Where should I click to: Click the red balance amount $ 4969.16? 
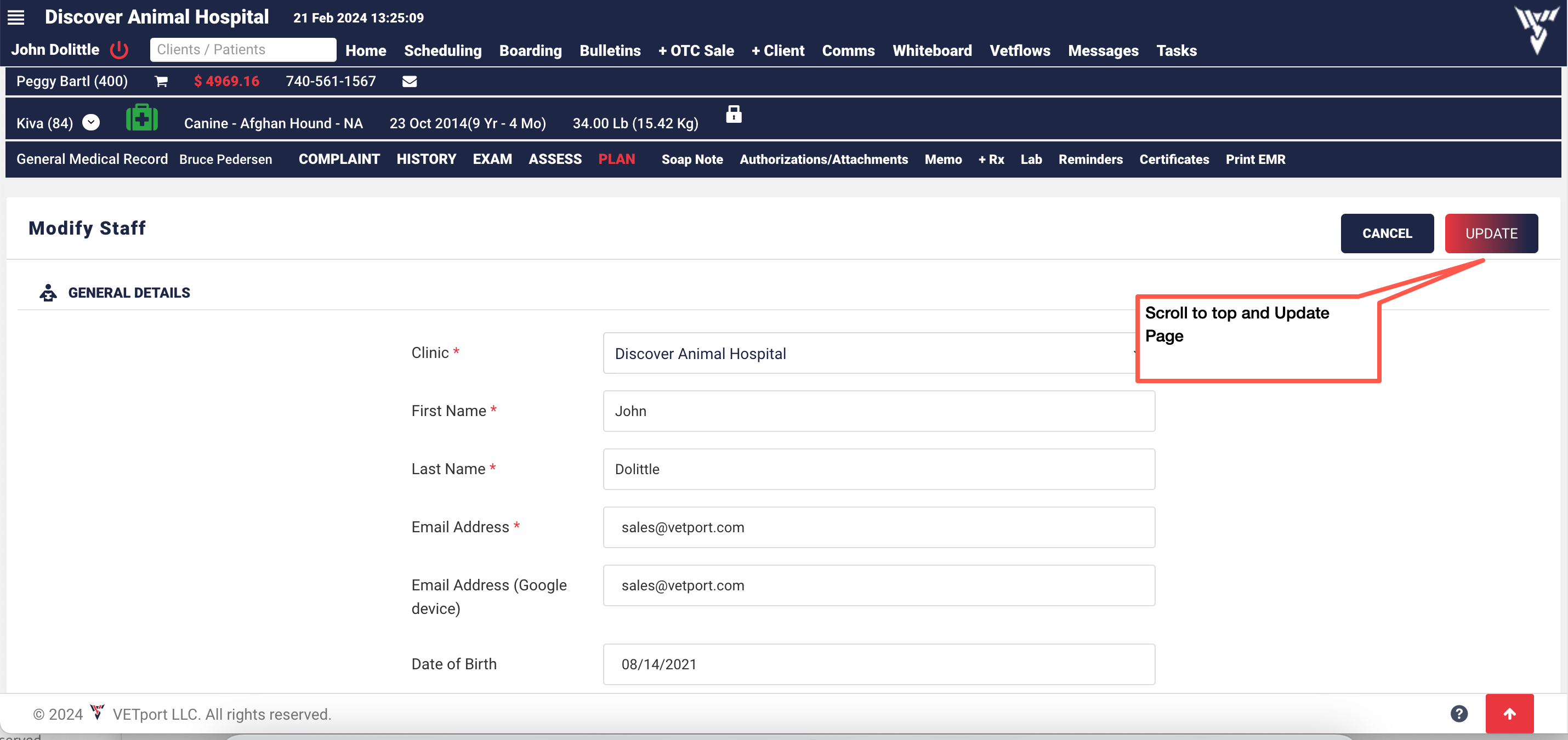[x=226, y=82]
